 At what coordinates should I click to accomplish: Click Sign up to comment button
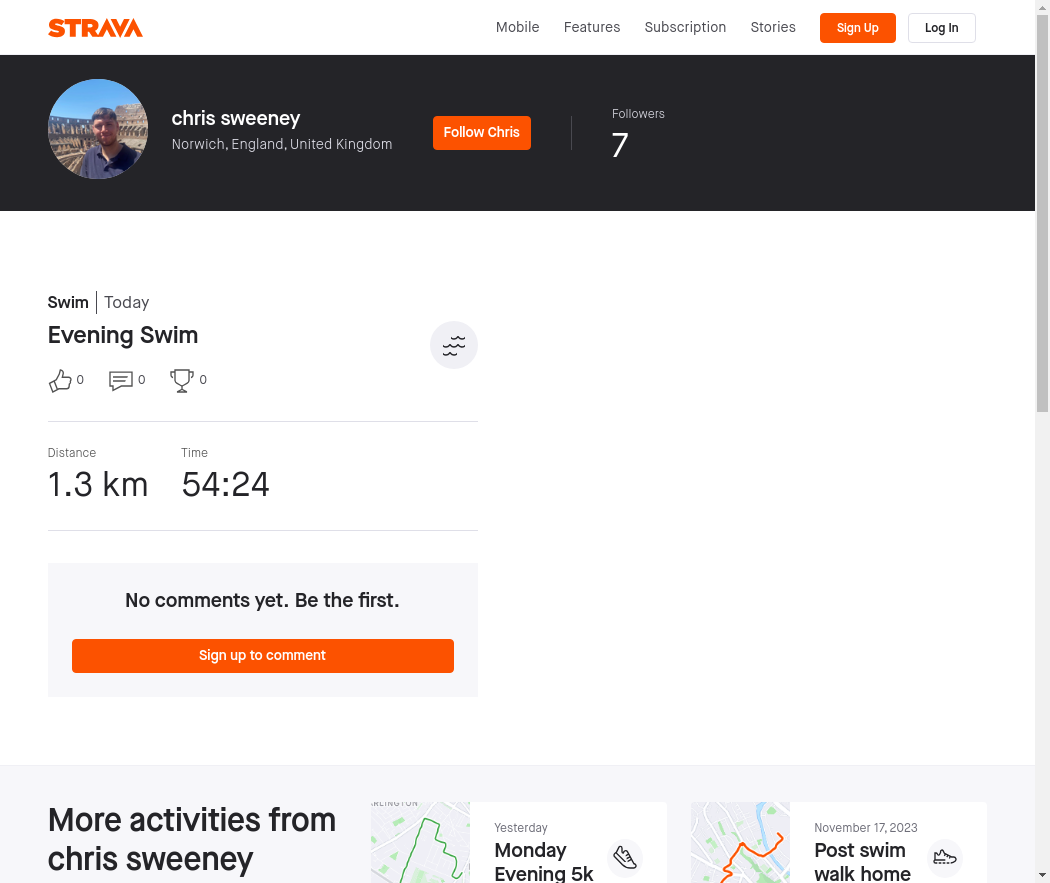pyautogui.click(x=262, y=655)
